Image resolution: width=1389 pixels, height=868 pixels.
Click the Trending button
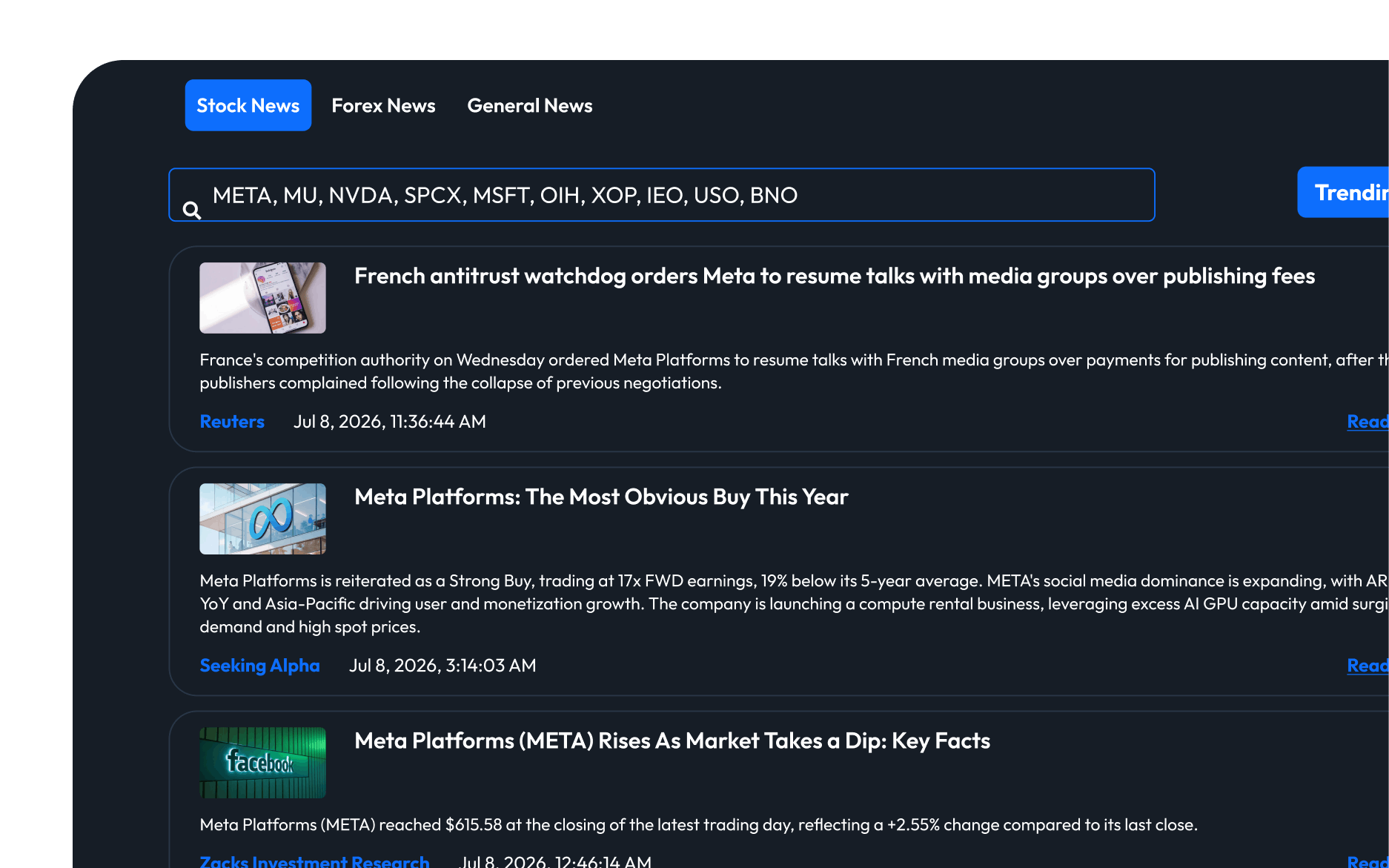(1343, 192)
